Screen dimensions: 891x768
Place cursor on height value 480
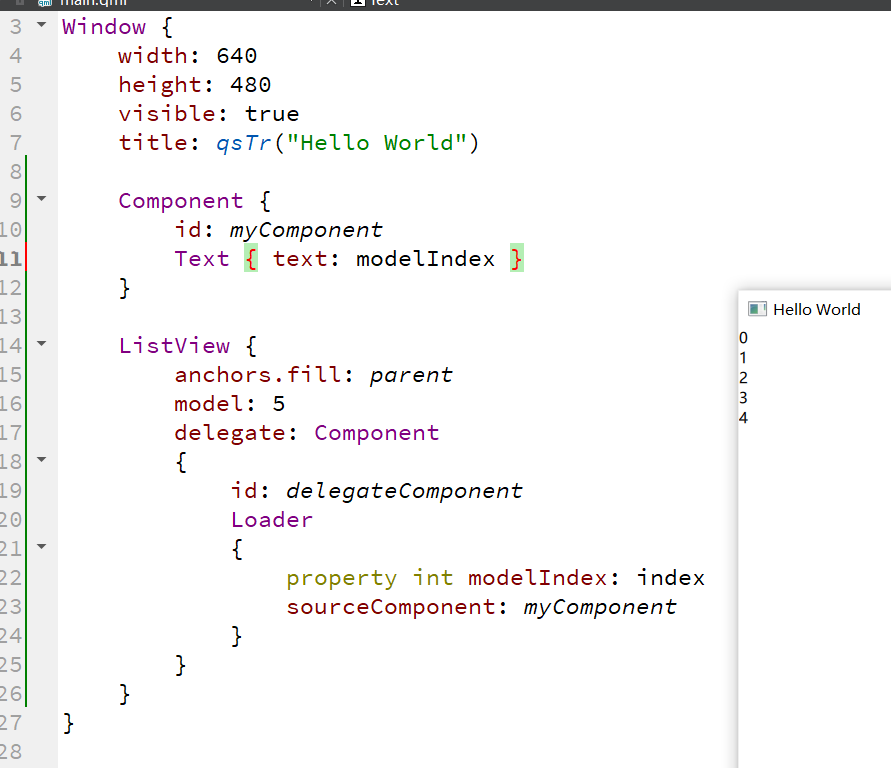tap(251, 85)
